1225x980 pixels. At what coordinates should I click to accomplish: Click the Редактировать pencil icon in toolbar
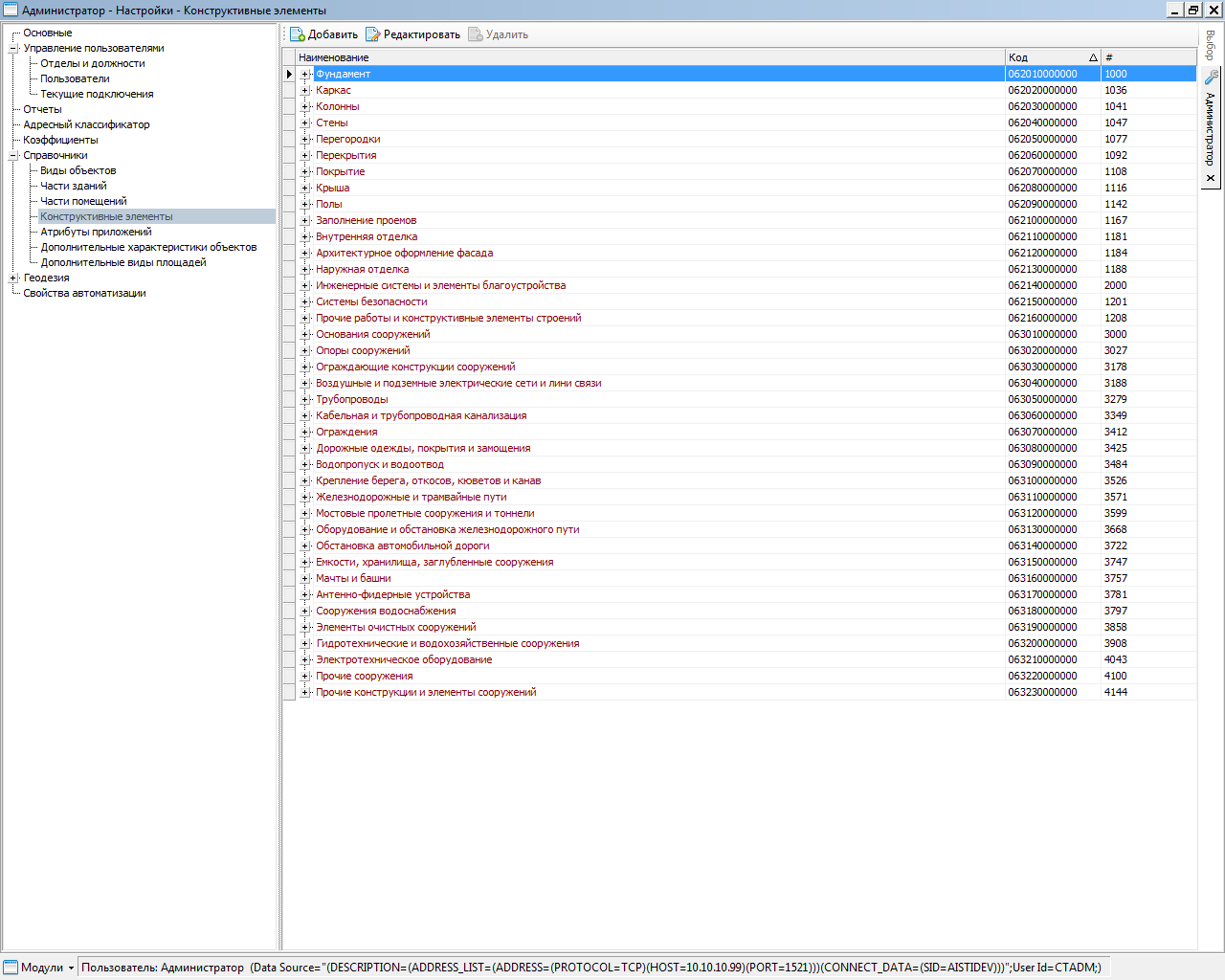click(373, 34)
